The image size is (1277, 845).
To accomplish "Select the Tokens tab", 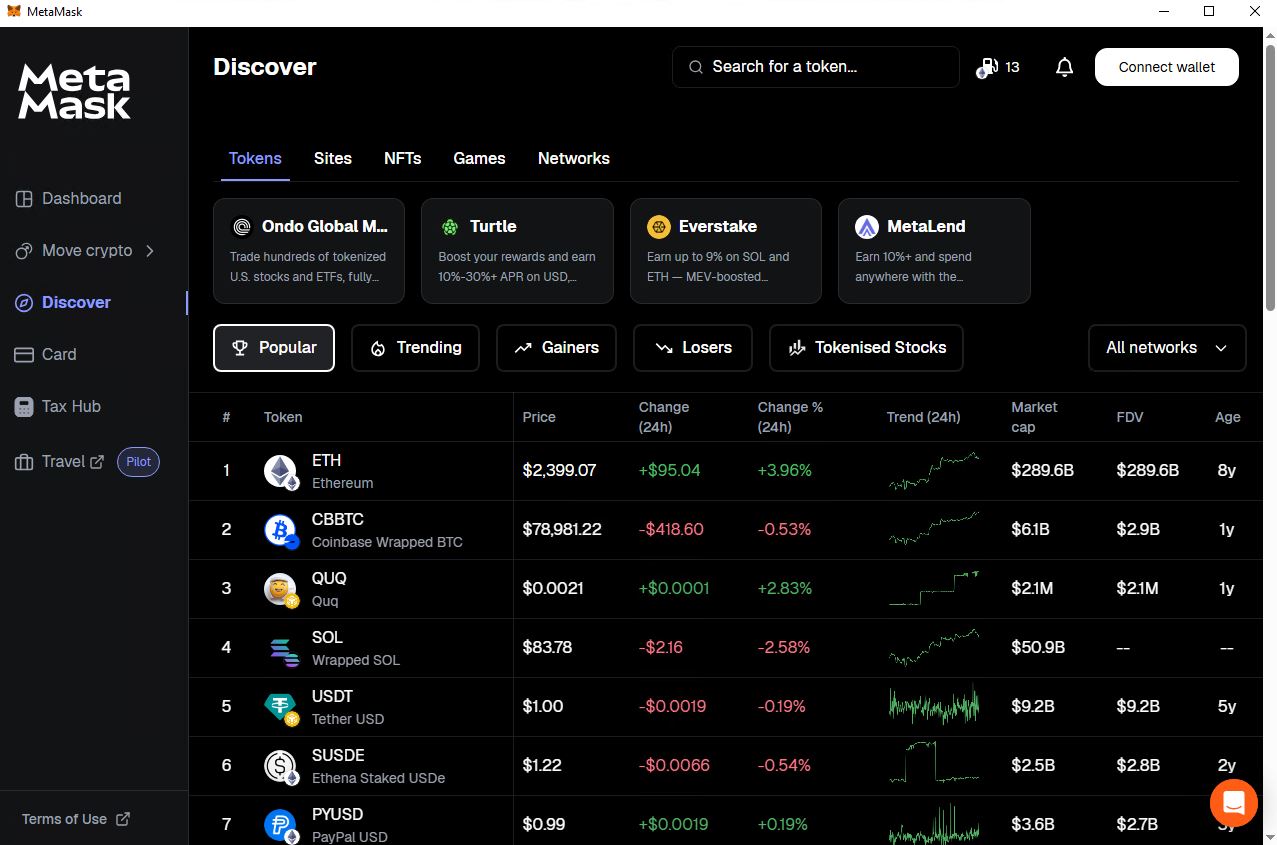I will pos(255,158).
